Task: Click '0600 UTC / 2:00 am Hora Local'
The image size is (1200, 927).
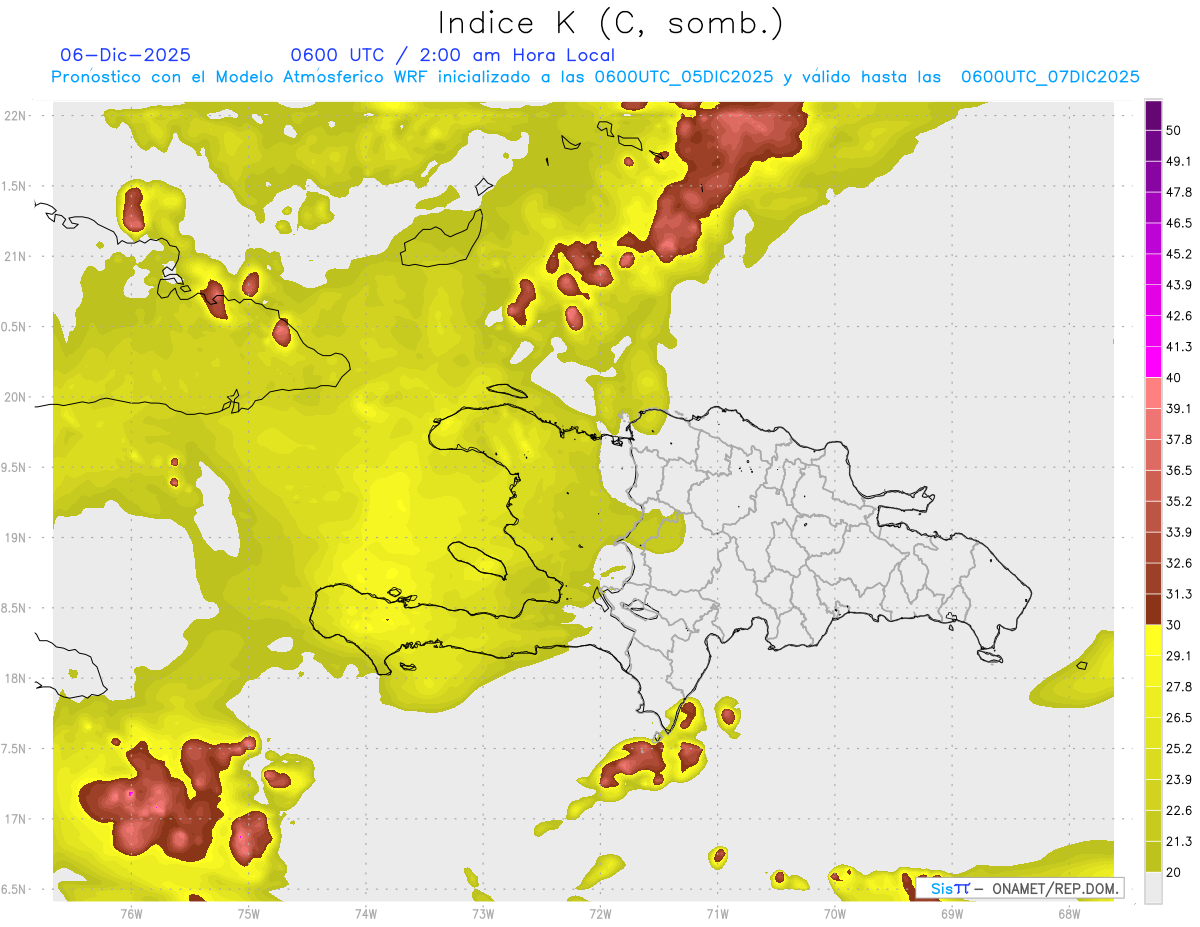Action: 453,55
